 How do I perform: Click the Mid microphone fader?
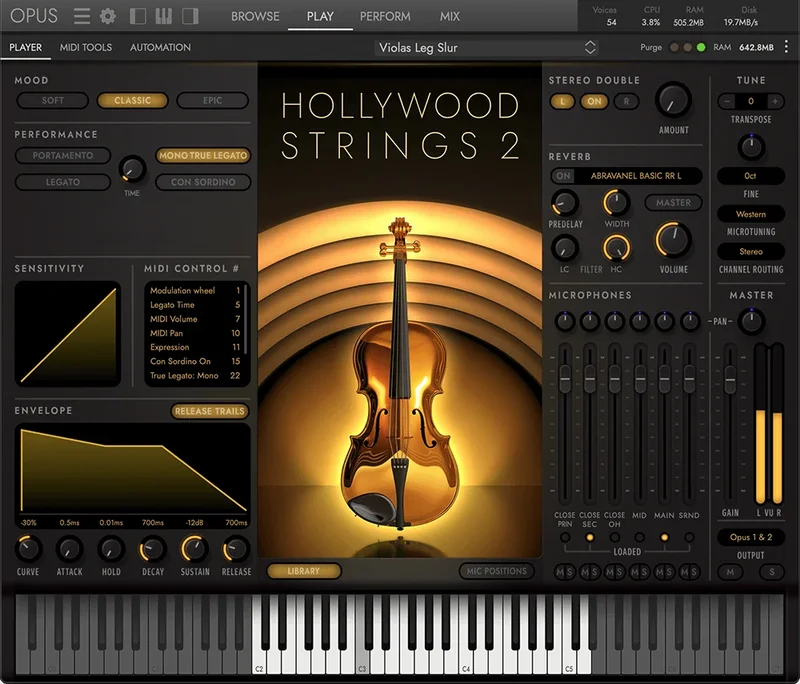(640, 379)
